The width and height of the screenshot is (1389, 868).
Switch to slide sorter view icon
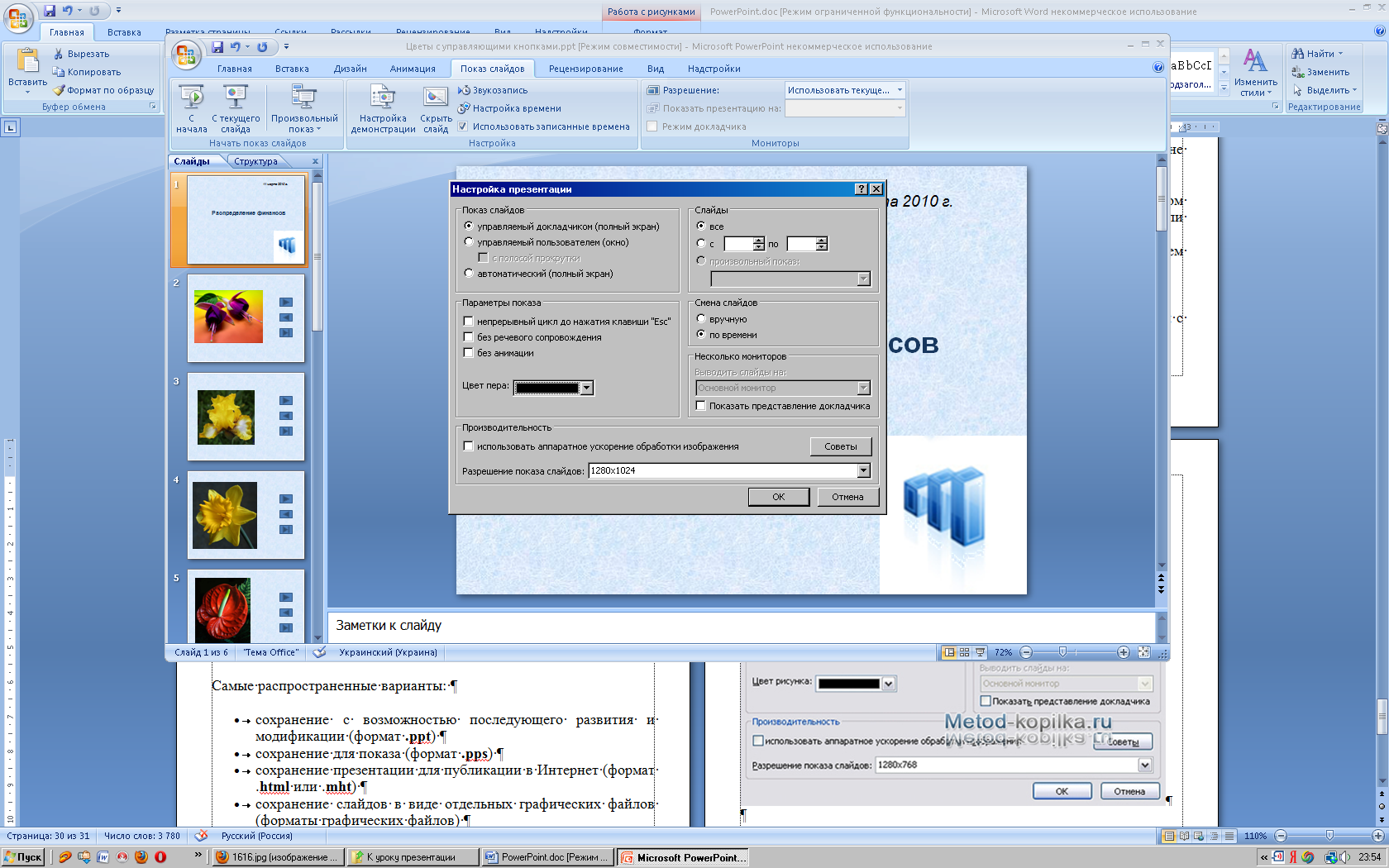tap(964, 652)
